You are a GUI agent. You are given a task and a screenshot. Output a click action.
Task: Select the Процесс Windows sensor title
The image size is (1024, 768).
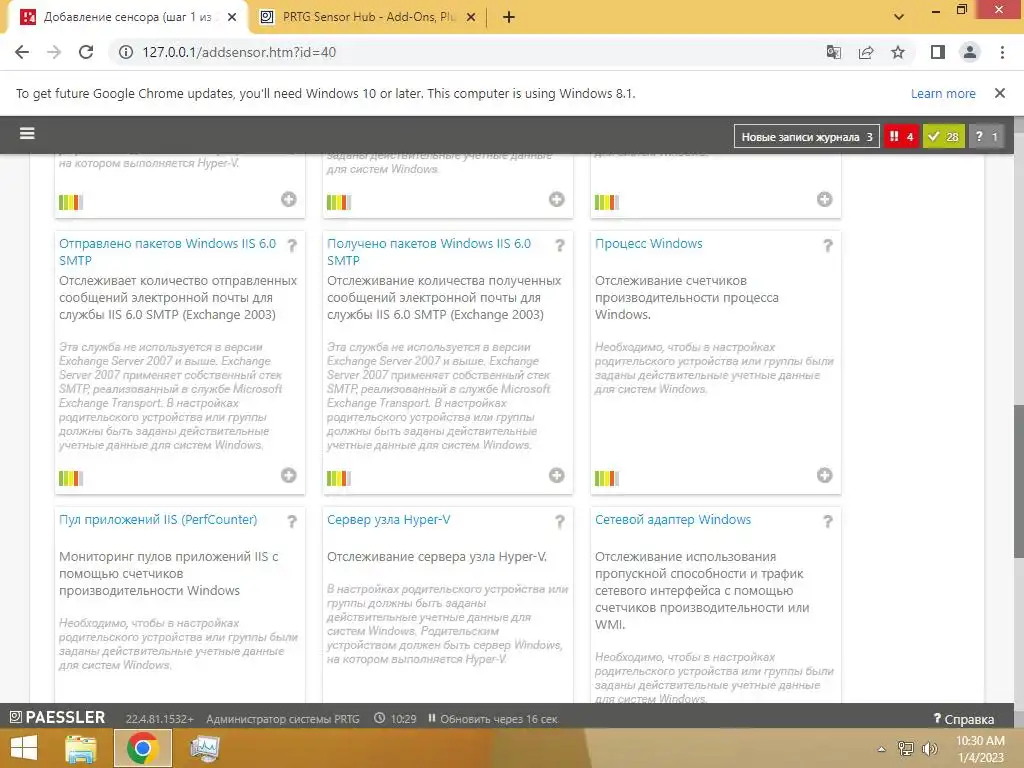[648, 244]
